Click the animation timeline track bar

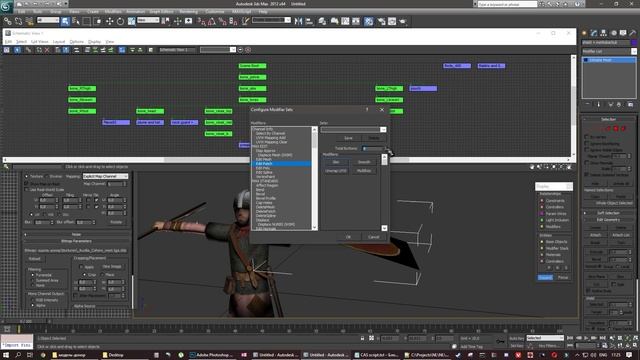coord(290,329)
